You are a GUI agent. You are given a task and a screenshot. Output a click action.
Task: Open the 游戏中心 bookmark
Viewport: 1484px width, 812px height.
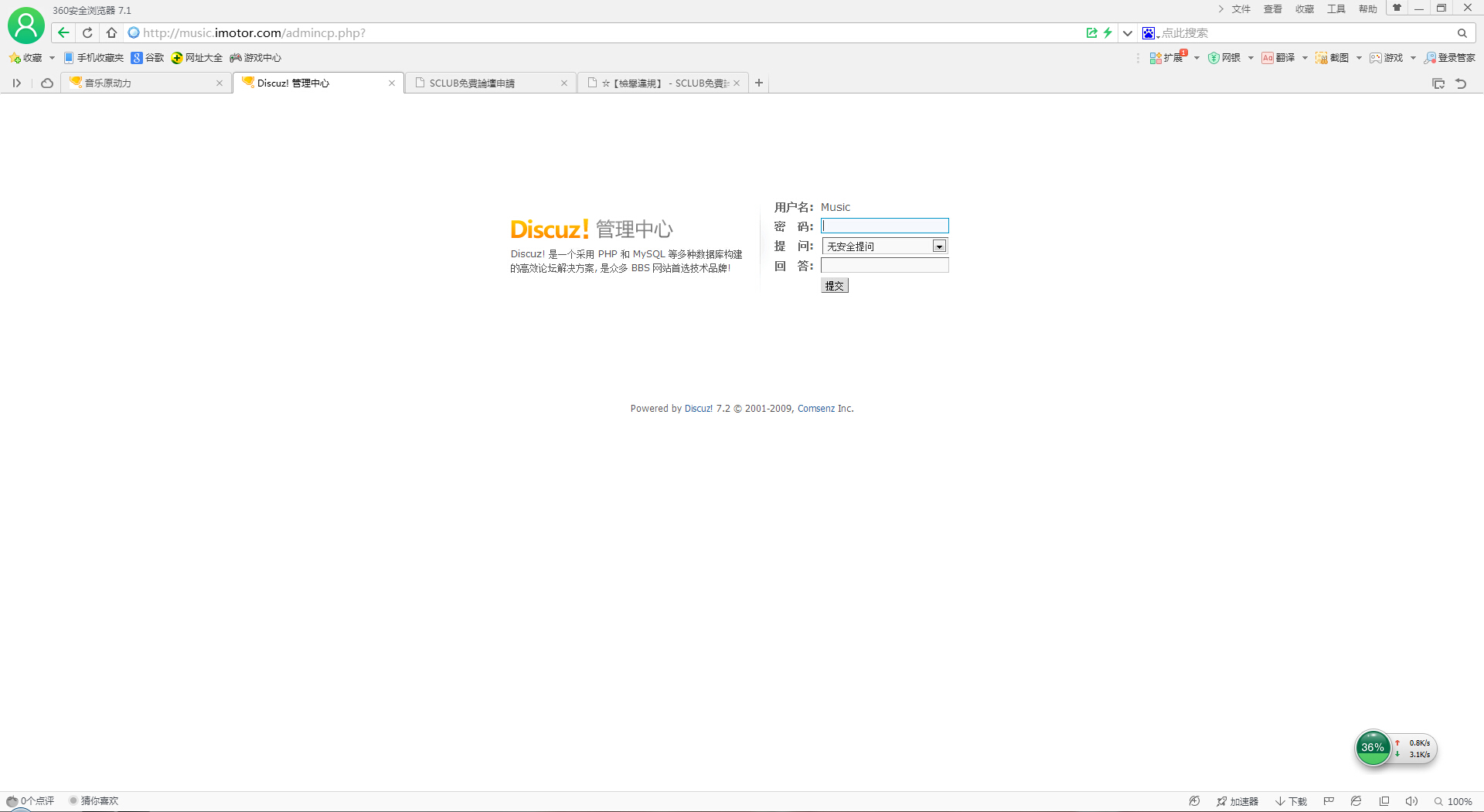255,58
